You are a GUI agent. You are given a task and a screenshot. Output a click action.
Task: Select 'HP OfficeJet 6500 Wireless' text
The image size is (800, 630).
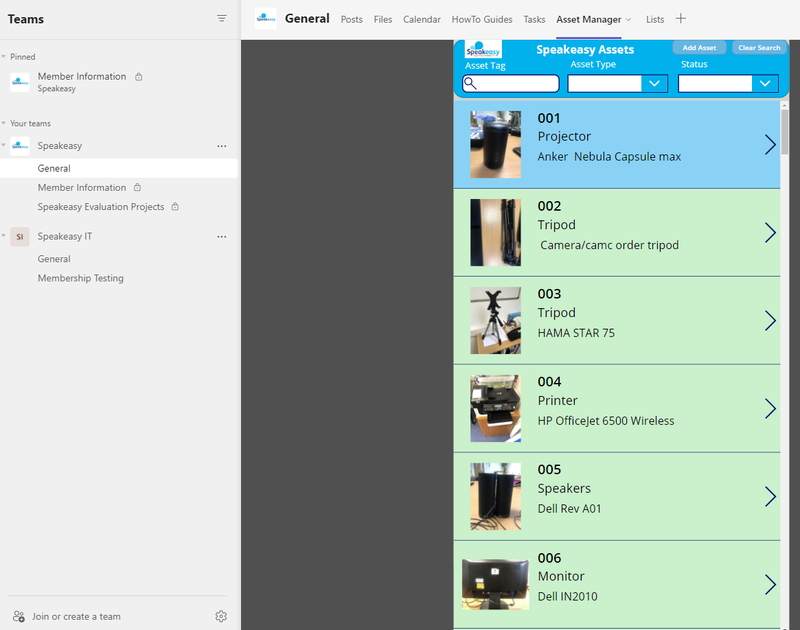pyautogui.click(x=606, y=421)
